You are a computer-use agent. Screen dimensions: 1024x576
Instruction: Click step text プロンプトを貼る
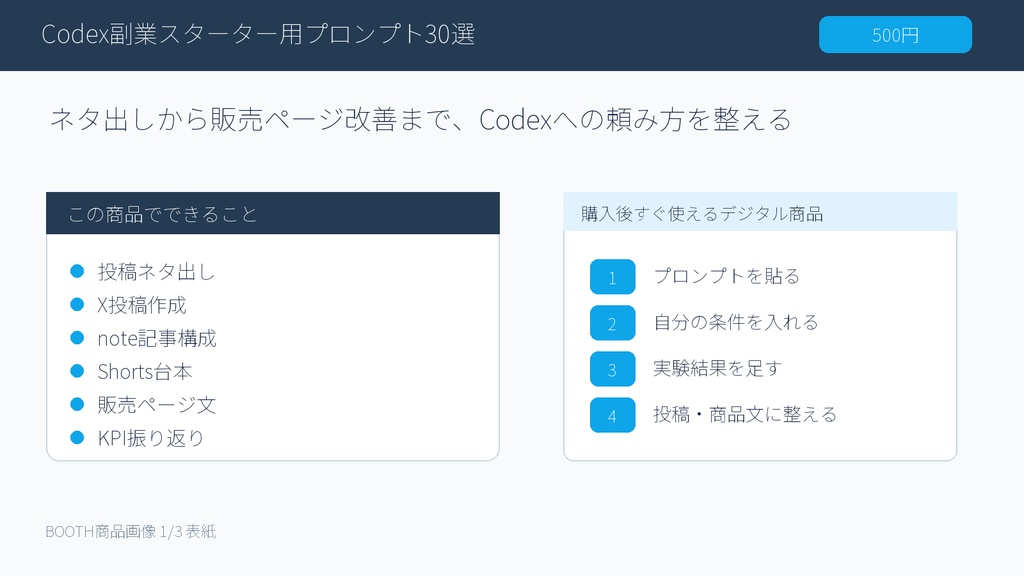click(727, 276)
